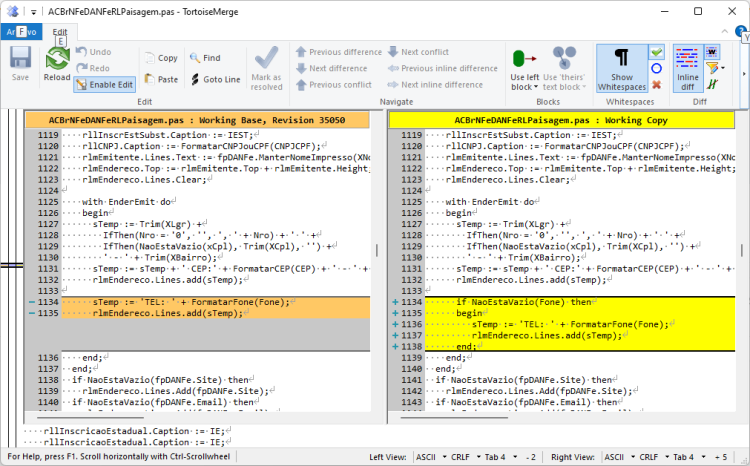The image size is (750, 466).
Task: Select the green checkmark whitespace option
Action: [x=657, y=51]
